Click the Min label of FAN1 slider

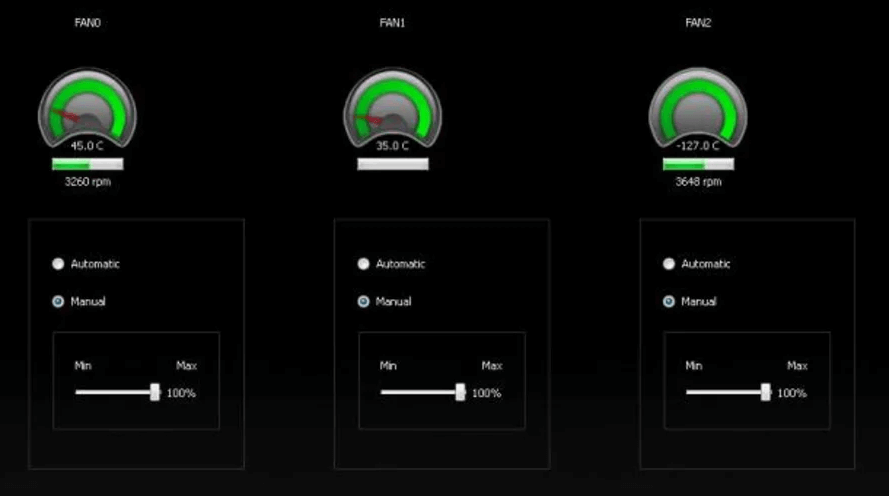(388, 366)
